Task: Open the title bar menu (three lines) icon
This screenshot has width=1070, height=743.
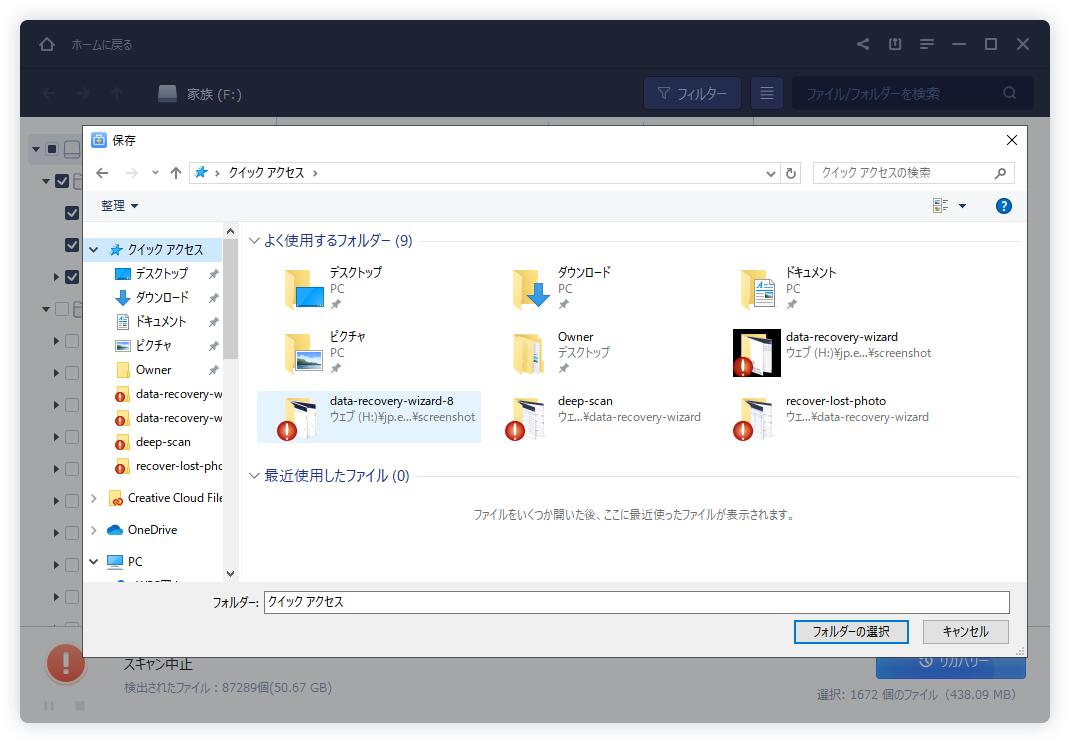Action: tap(927, 44)
